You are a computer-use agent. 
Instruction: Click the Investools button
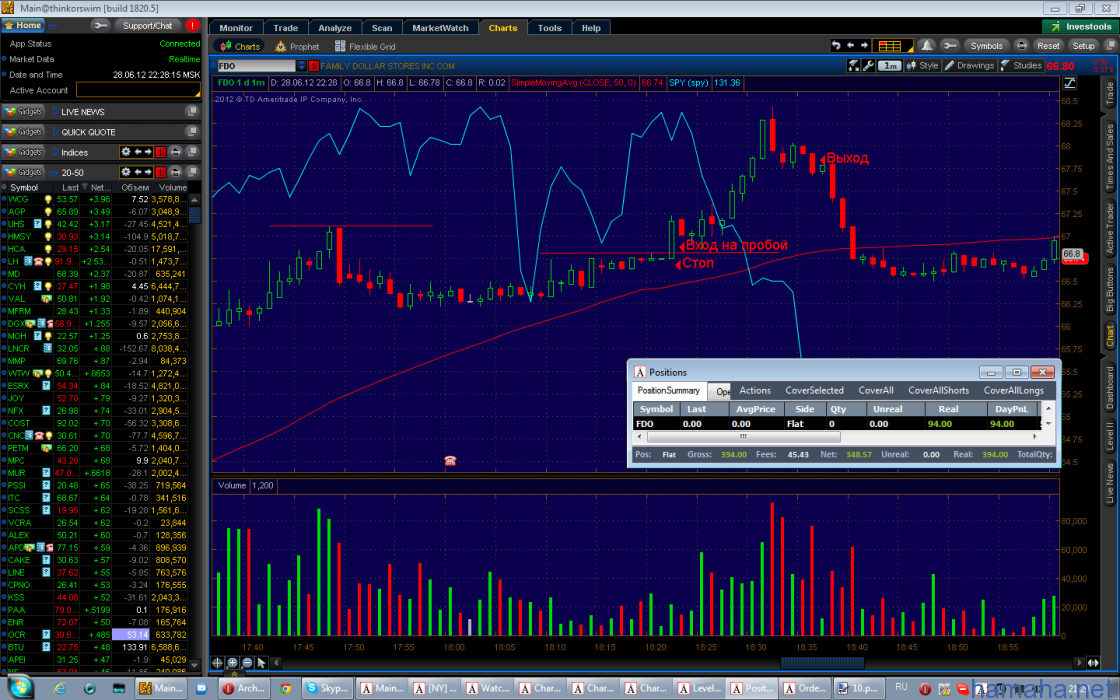coord(1080,26)
